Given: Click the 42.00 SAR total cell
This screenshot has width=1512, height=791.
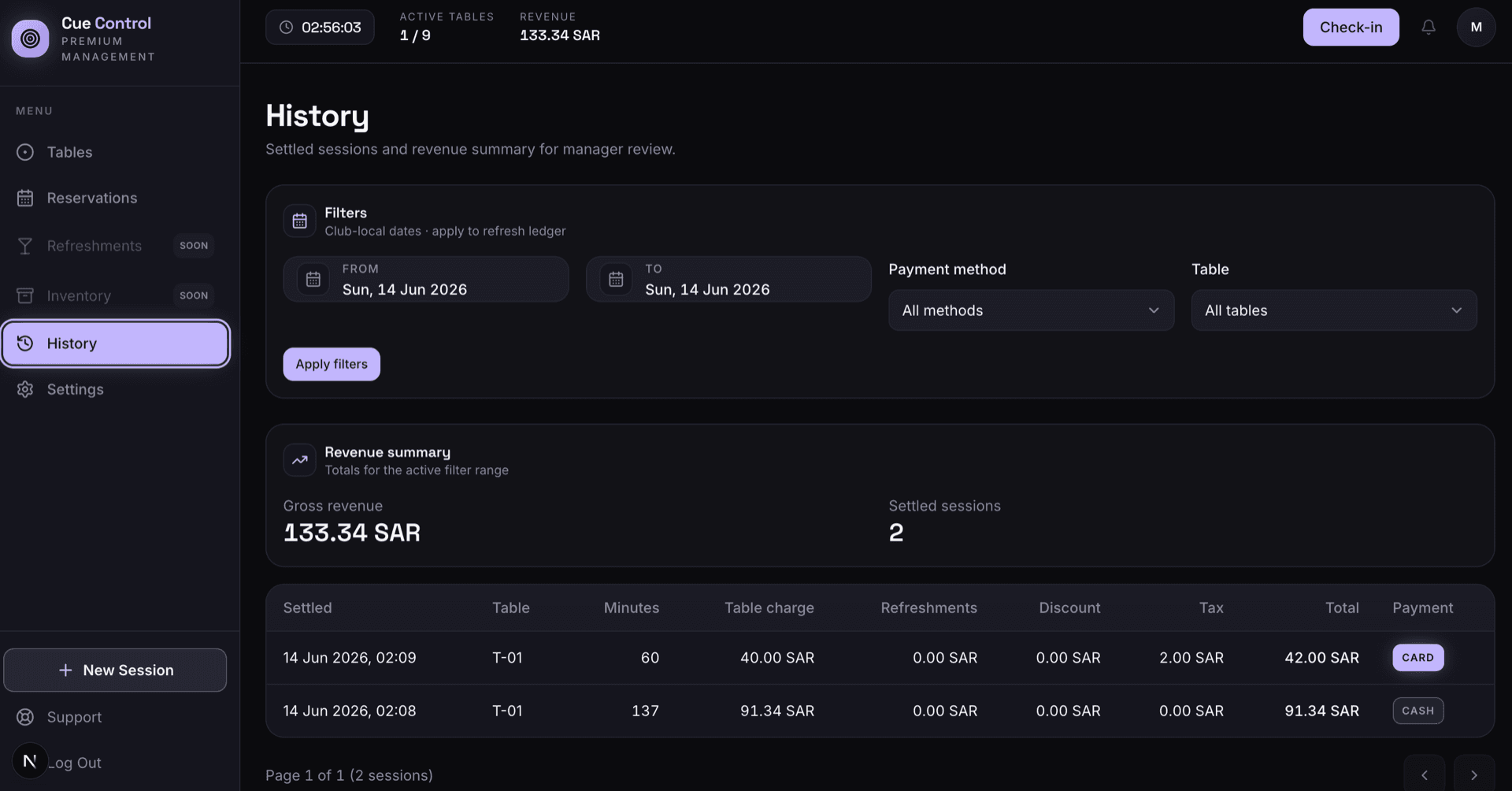Looking at the screenshot, I should point(1321,658).
